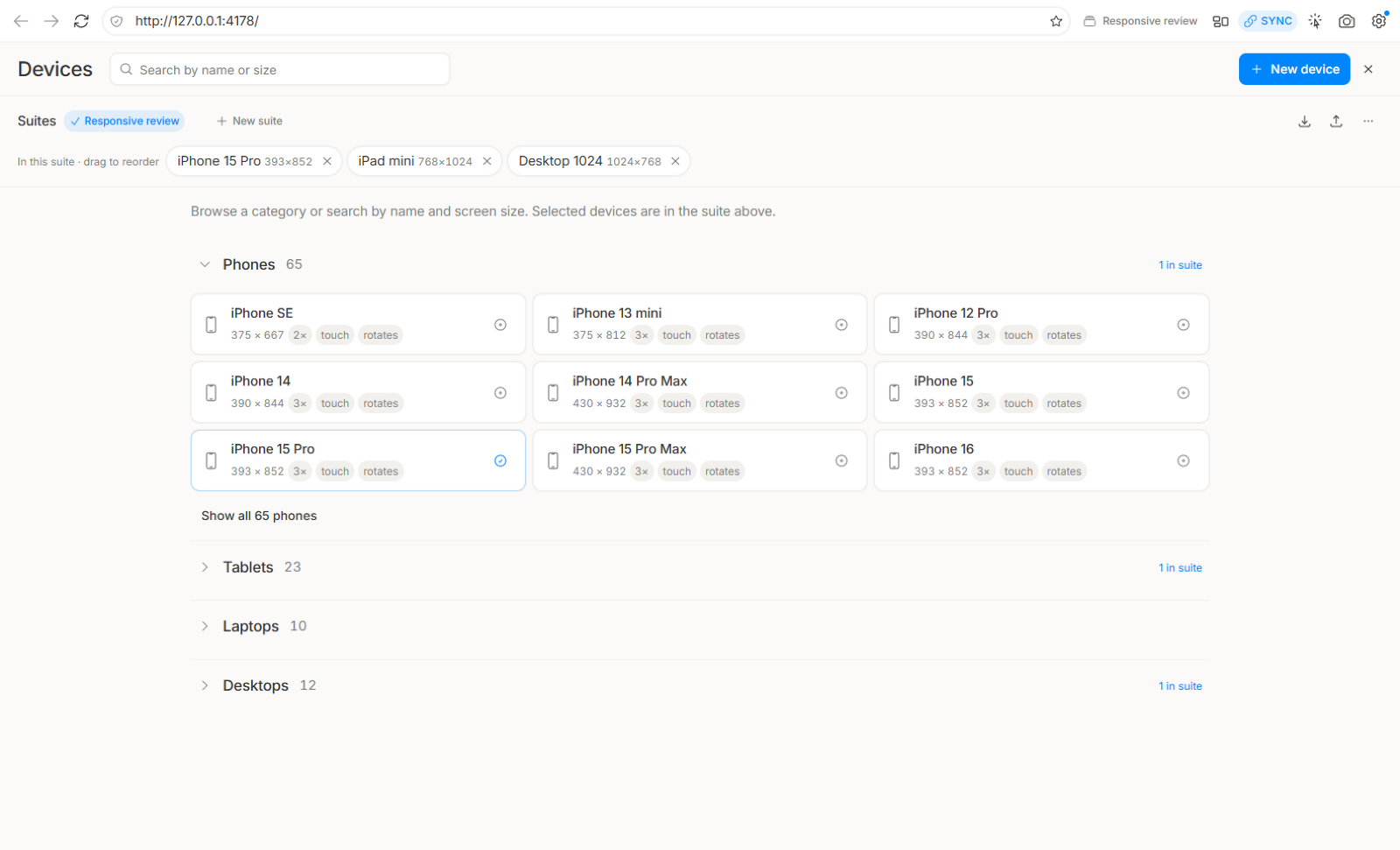This screenshot has height=850, width=1400.
Task: Click 1 in suite link for Desktops
Action: [x=1180, y=686]
